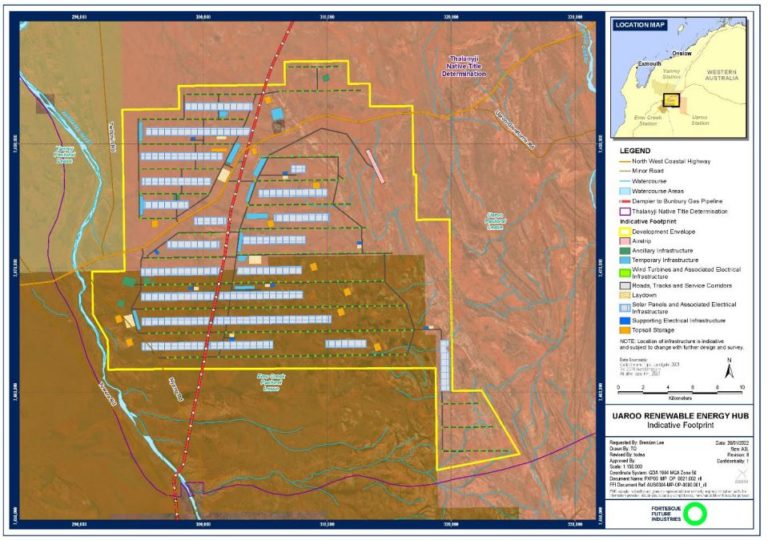768x541 pixels.
Task: Pick the Topsoil Storage orange legend swatch
Action: click(x=624, y=330)
